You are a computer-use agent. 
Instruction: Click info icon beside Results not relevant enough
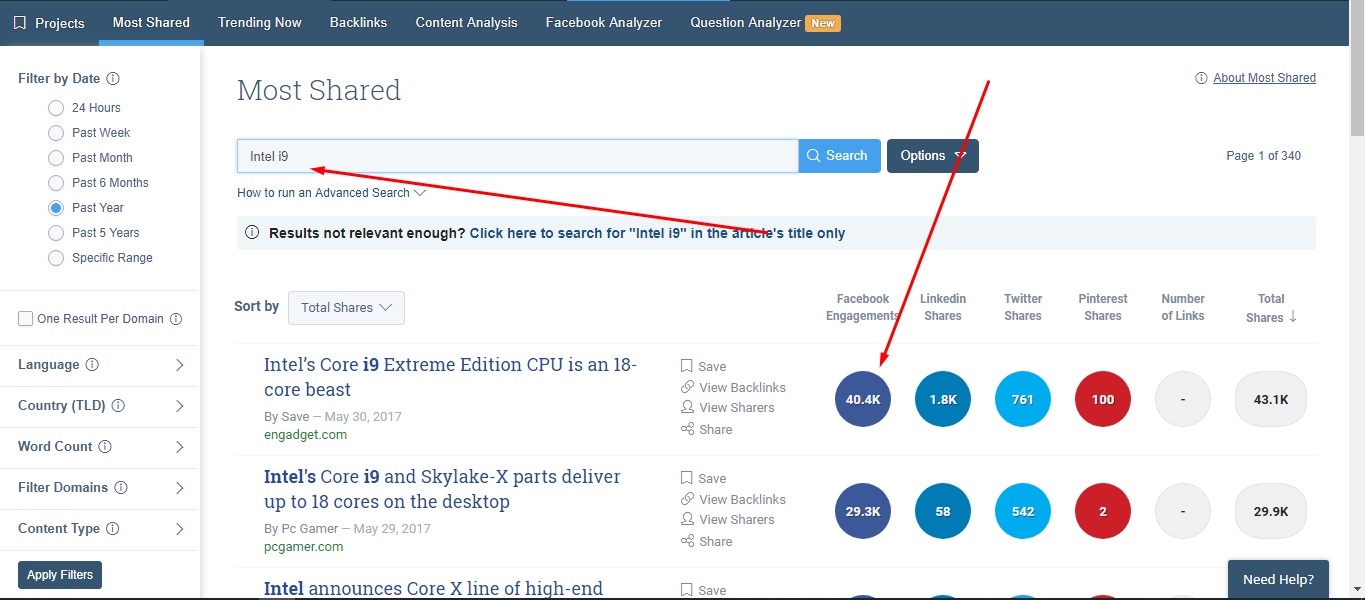pos(254,233)
